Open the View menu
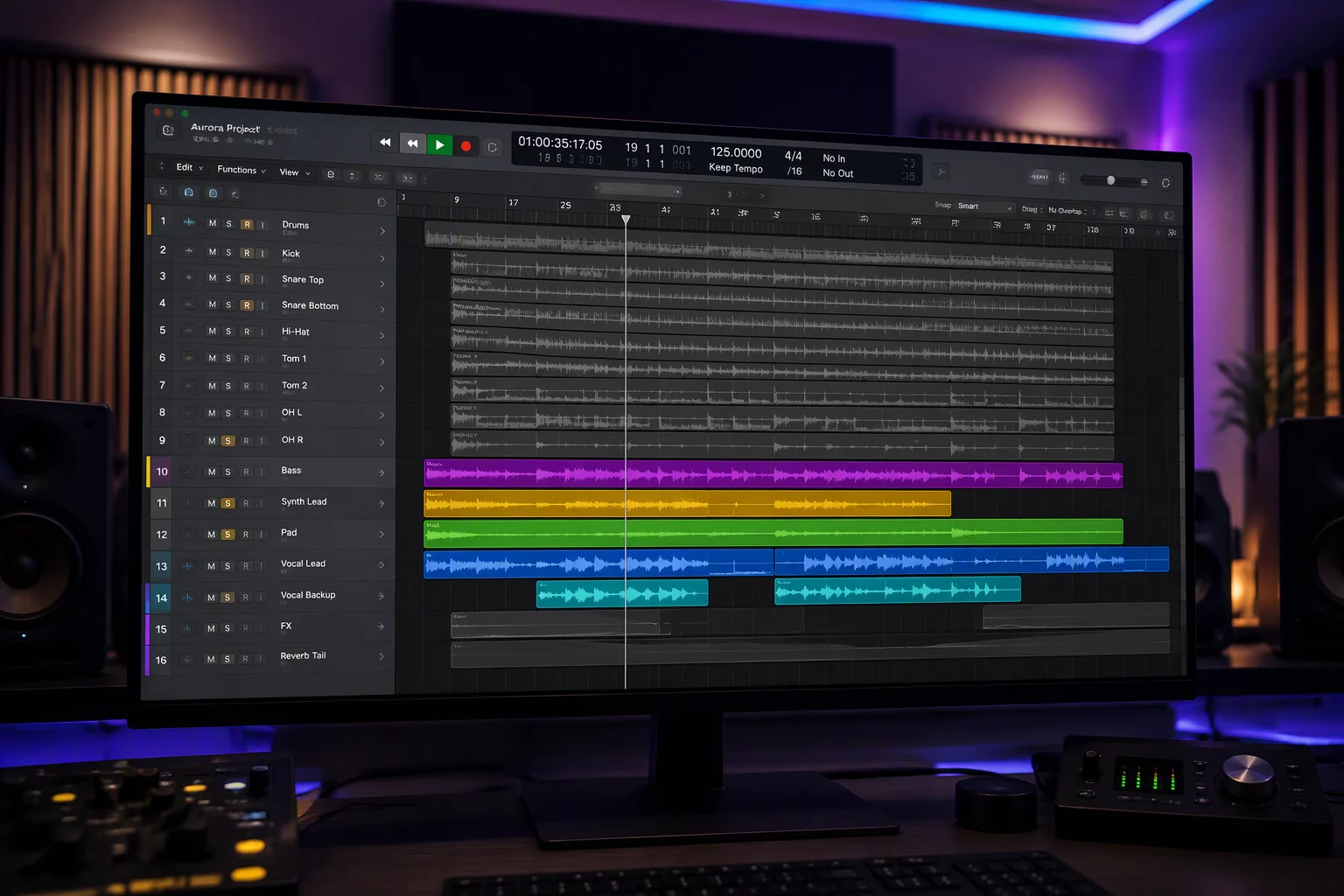The height and width of the screenshot is (896, 1344). (294, 172)
